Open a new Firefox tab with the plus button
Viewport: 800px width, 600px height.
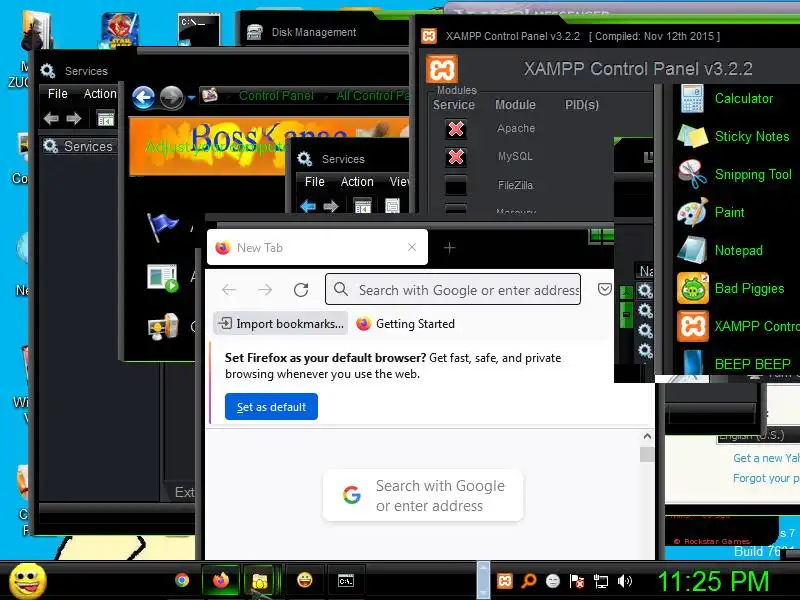point(449,248)
